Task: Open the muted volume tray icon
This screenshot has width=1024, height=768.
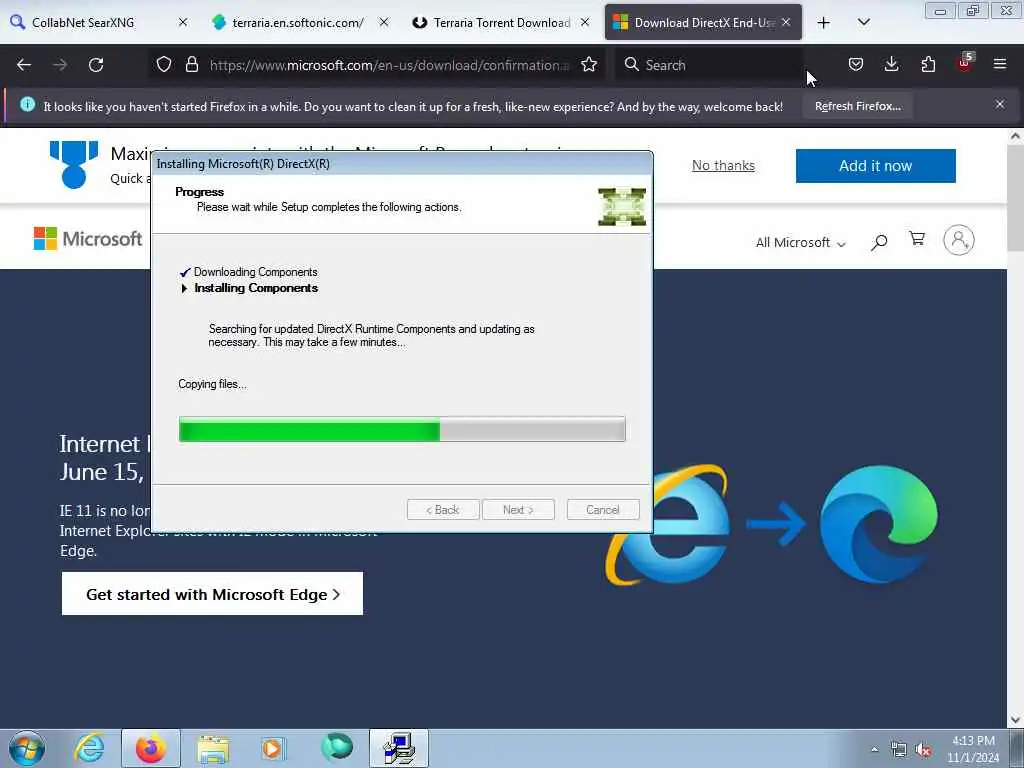Action: (x=923, y=750)
